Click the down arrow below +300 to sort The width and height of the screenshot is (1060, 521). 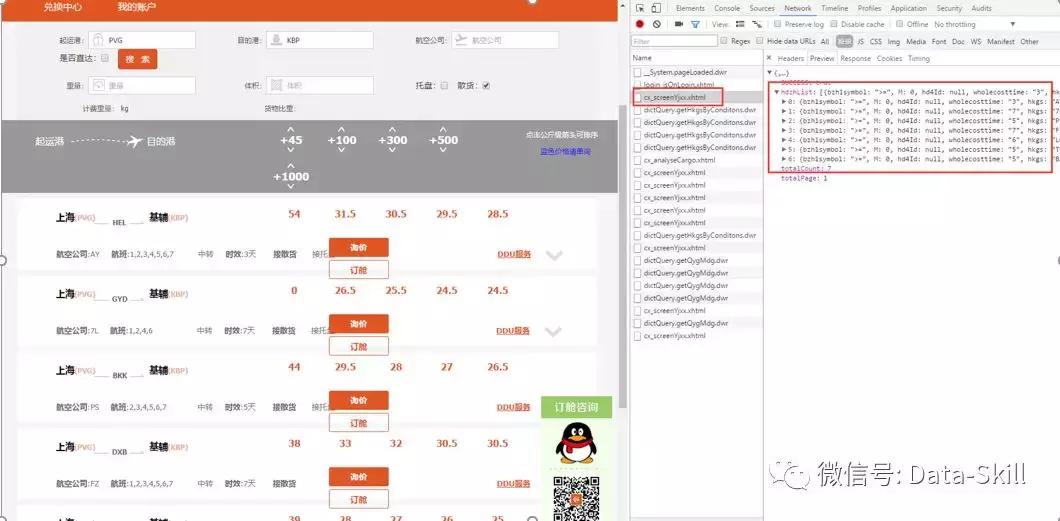tap(392, 151)
